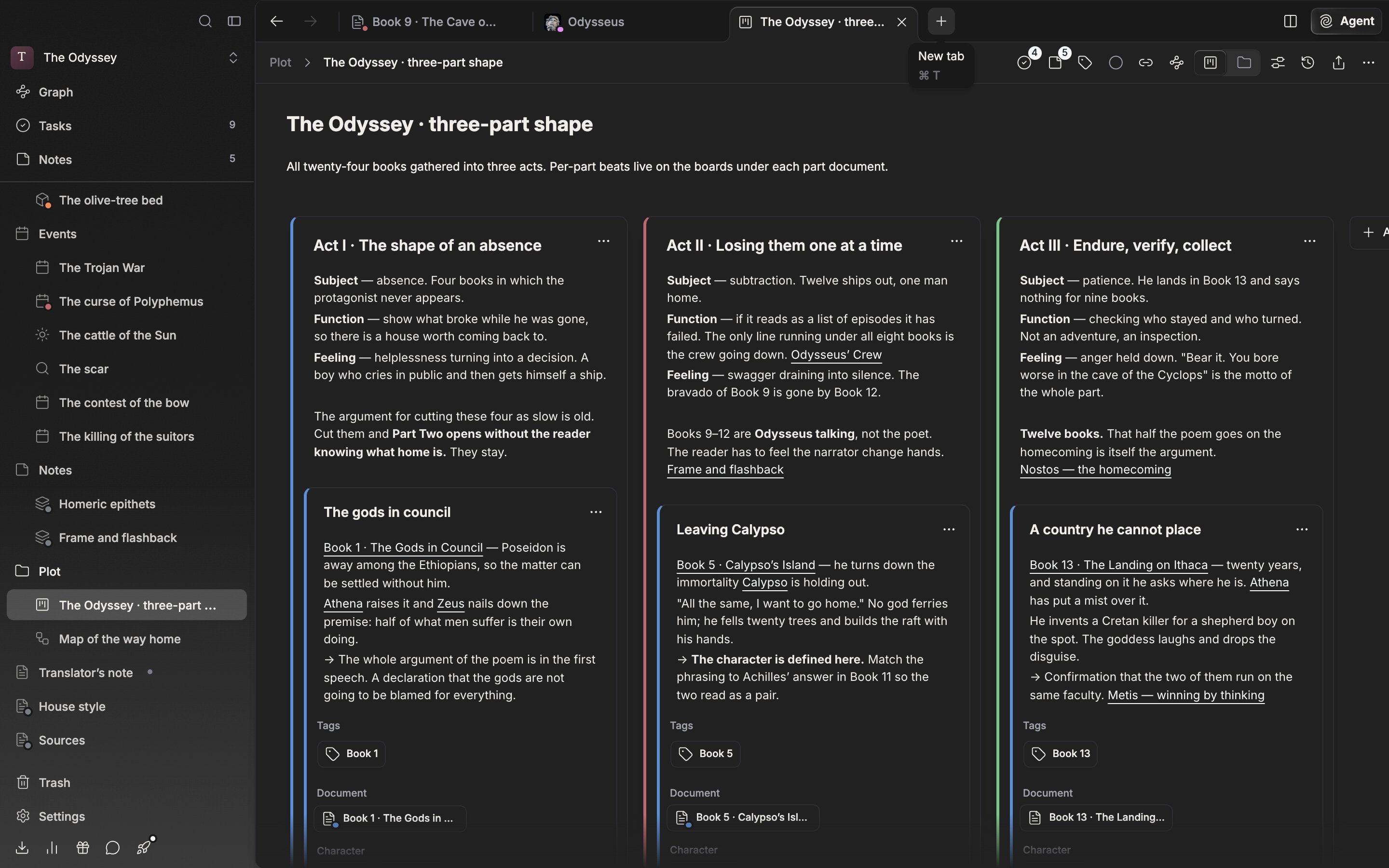
Task: Click the share/export icon in the toolbar
Action: pos(1338,62)
